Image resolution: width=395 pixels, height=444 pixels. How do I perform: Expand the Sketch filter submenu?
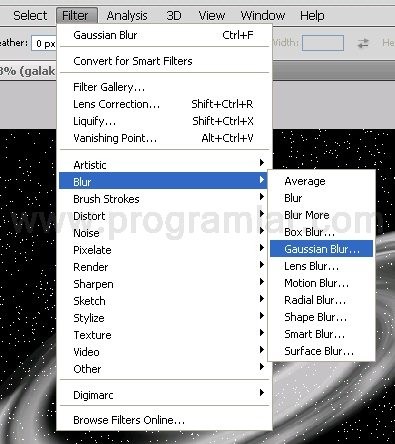pos(163,301)
